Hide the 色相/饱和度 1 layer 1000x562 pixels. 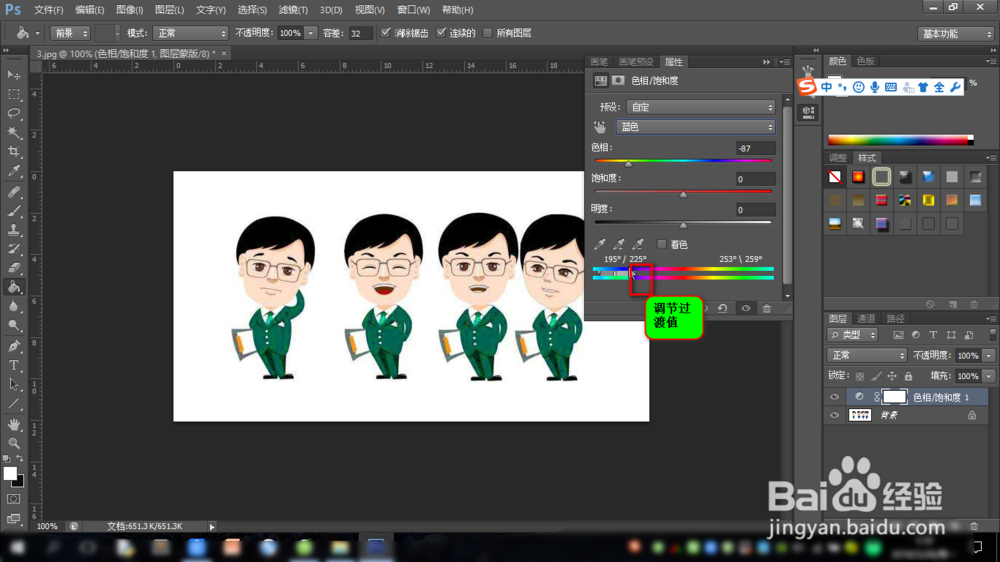coord(834,397)
